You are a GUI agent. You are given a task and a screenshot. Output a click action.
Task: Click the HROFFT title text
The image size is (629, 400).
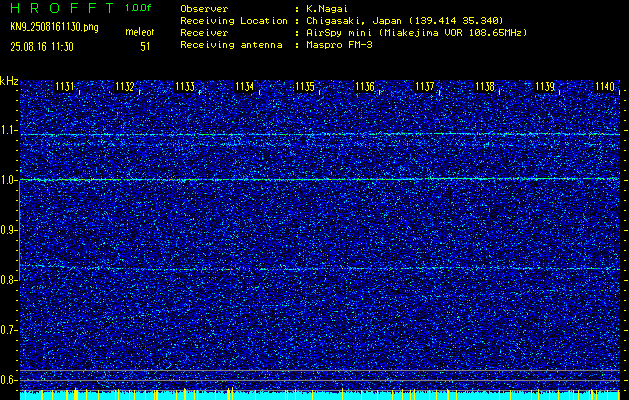point(62,8)
